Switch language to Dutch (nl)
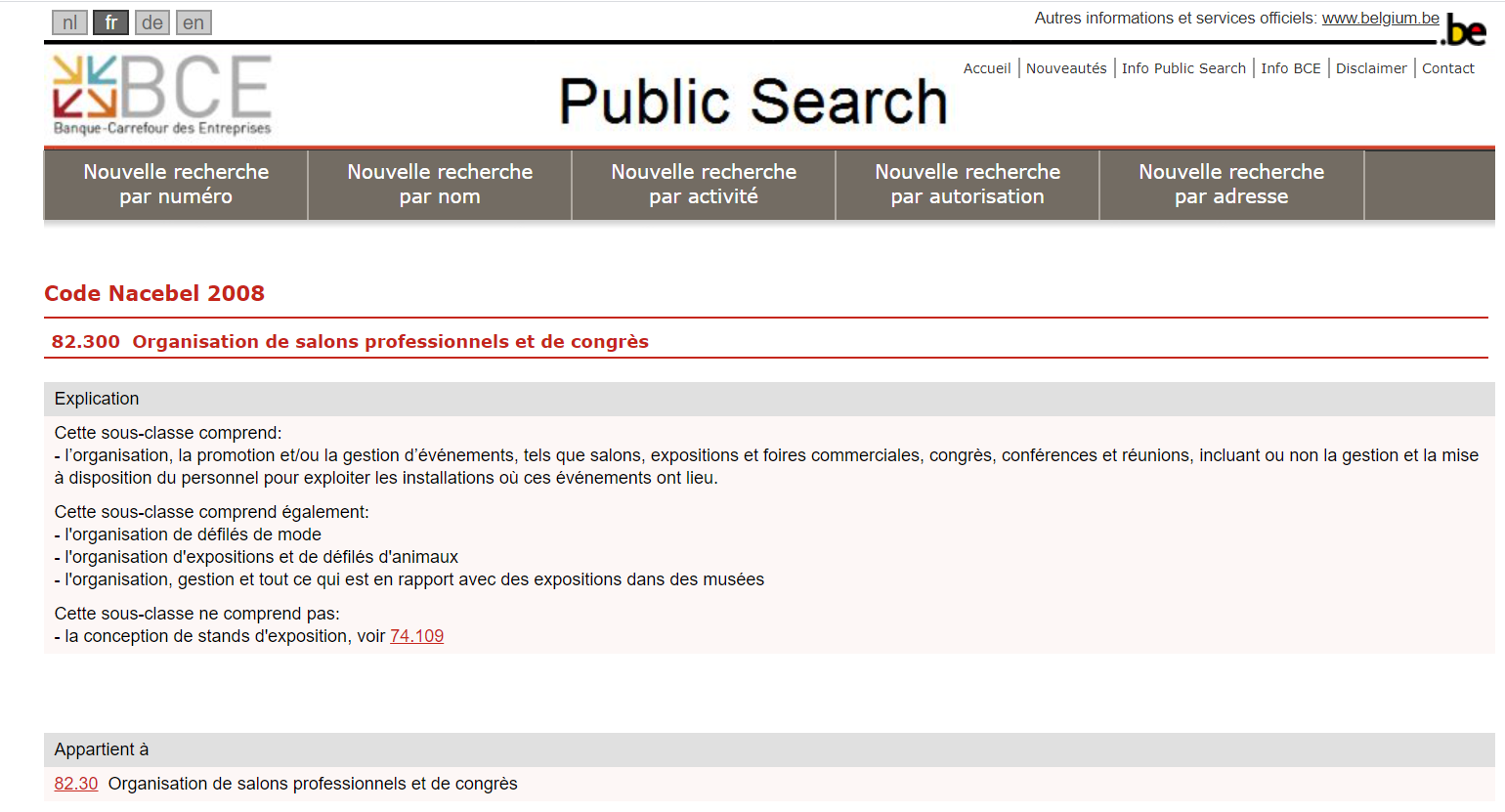 (x=69, y=22)
